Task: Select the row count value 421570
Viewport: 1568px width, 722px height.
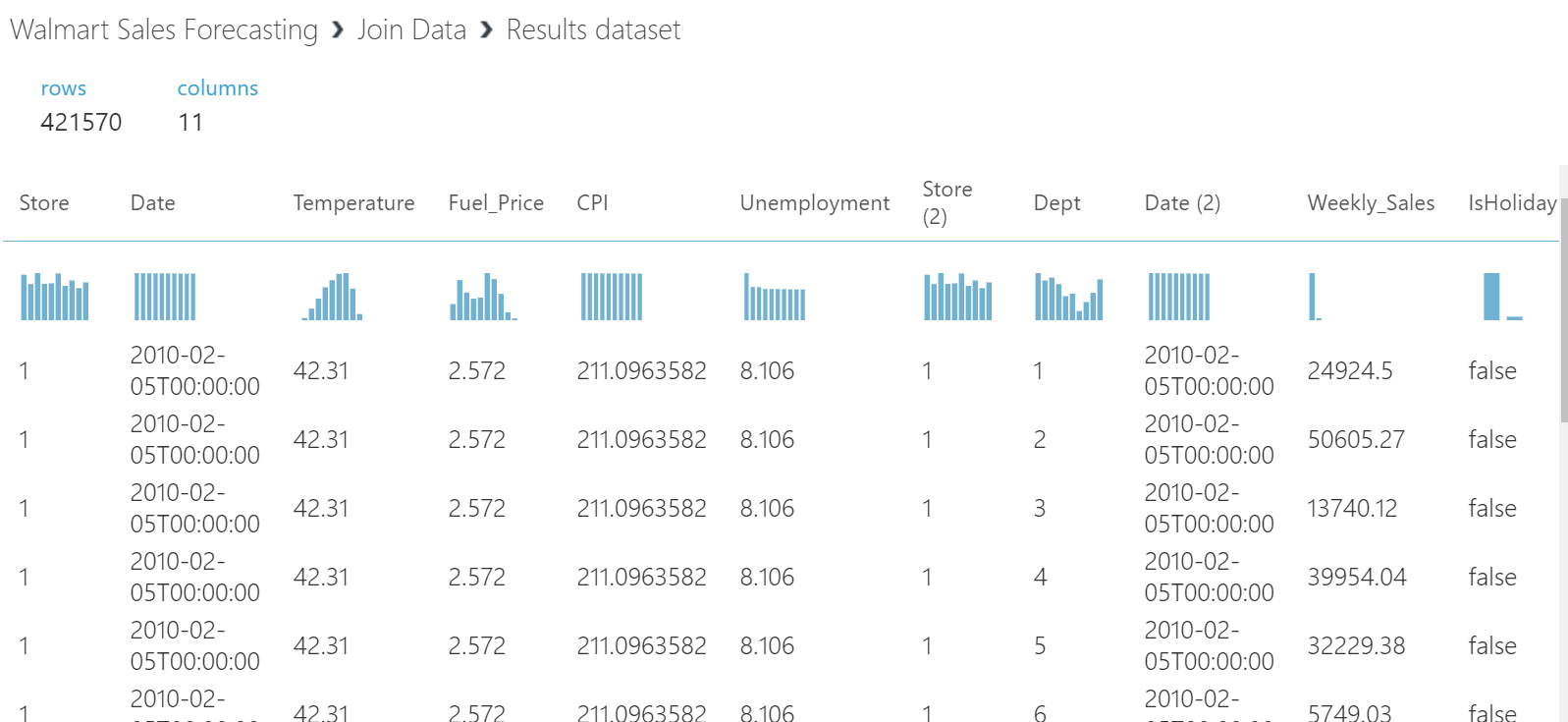Action: pyautogui.click(x=81, y=123)
